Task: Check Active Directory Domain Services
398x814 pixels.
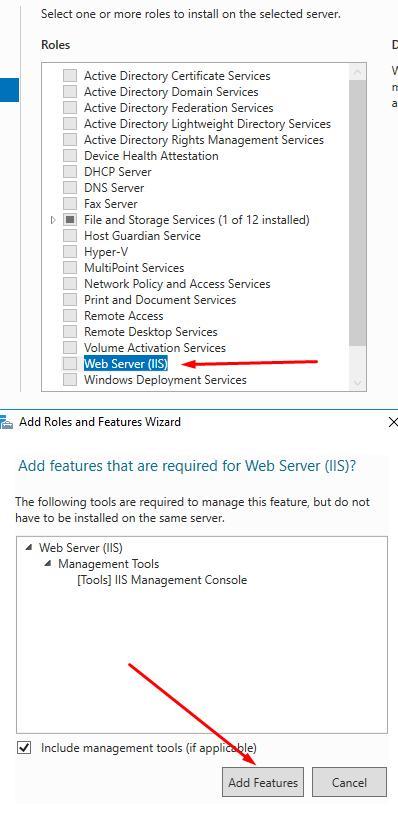Action: point(70,92)
